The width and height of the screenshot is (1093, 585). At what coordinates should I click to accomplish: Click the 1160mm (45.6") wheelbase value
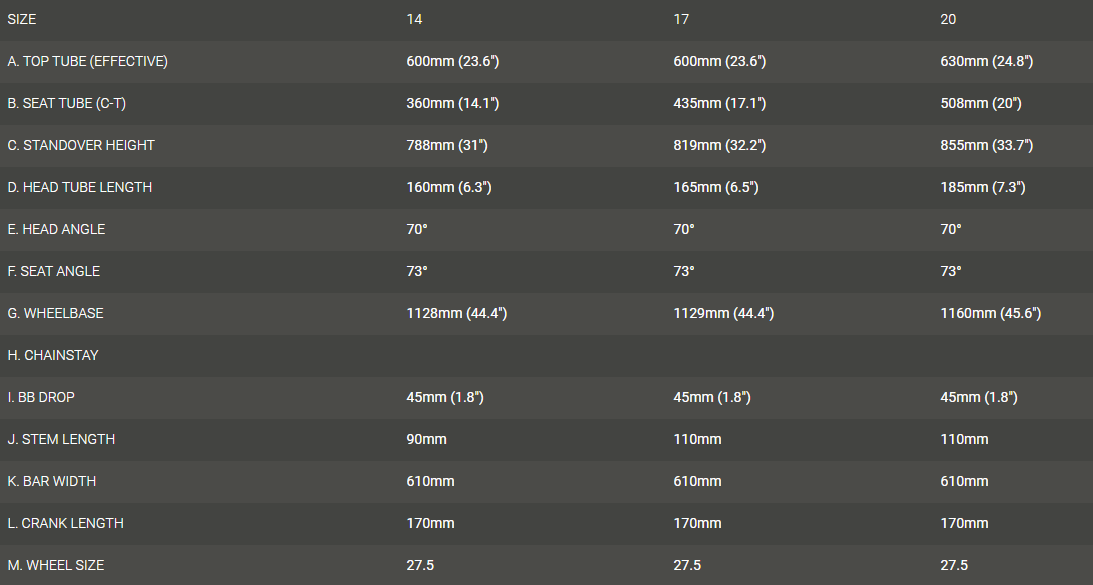(990, 314)
